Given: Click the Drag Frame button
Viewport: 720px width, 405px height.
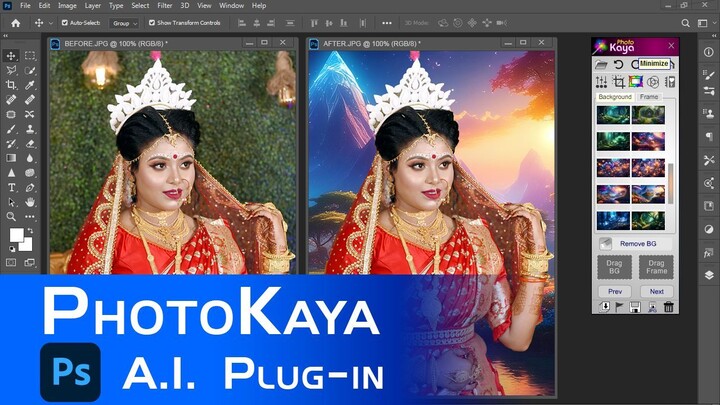Looking at the screenshot, I should coord(656,267).
